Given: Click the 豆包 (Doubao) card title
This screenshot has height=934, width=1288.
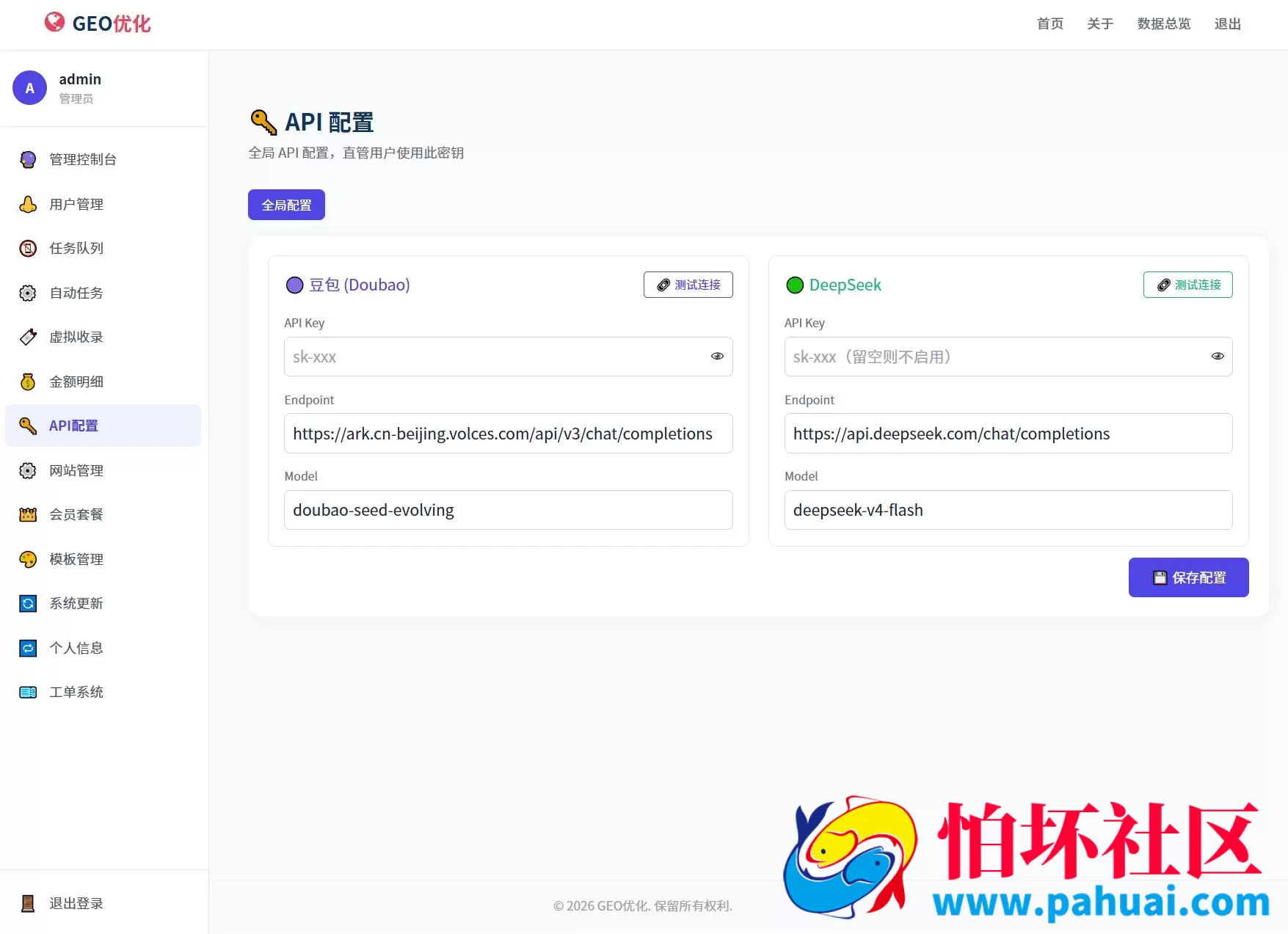Looking at the screenshot, I should [359, 285].
